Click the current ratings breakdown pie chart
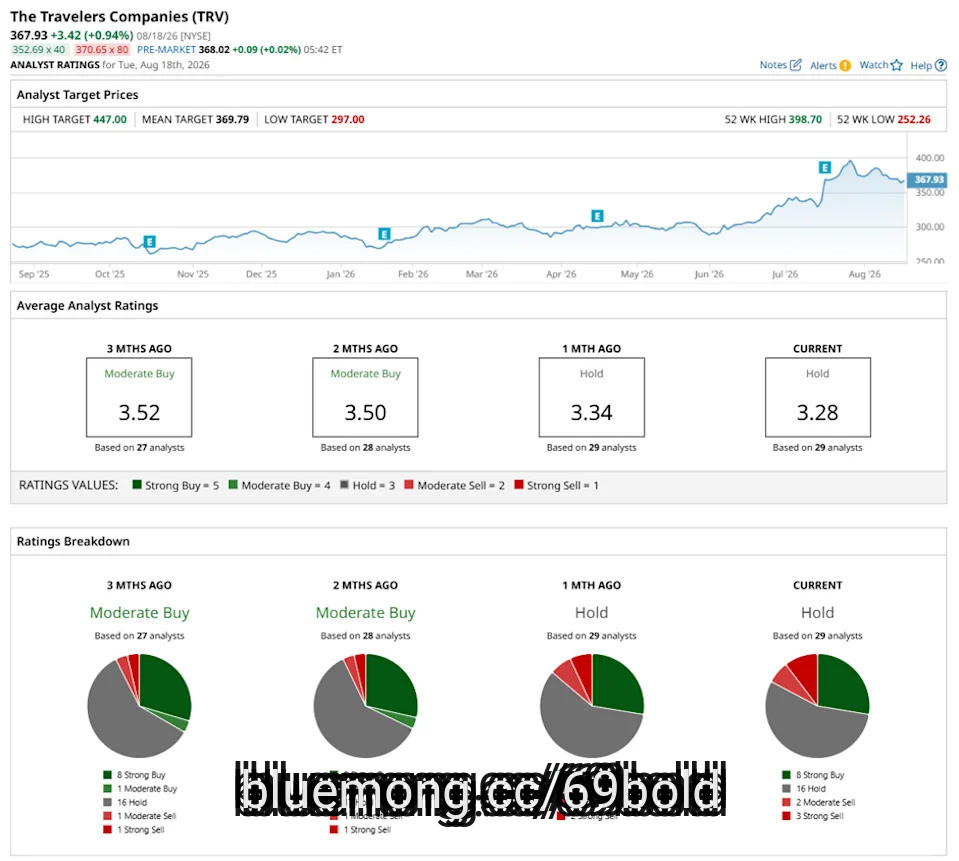 tap(817, 705)
